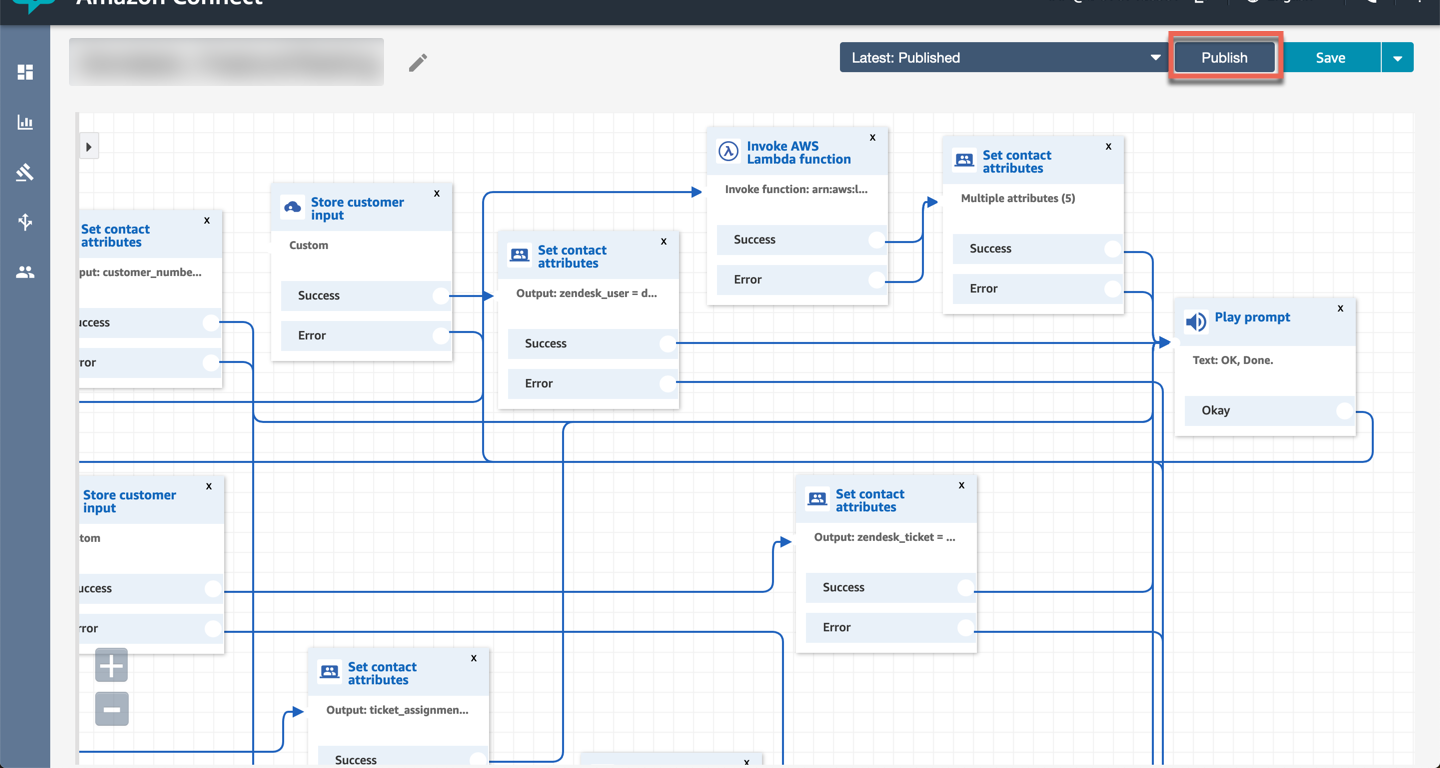The image size is (1440, 768).
Task: Remove the Invoke AWS Lambda function block
Action: pyautogui.click(x=872, y=138)
